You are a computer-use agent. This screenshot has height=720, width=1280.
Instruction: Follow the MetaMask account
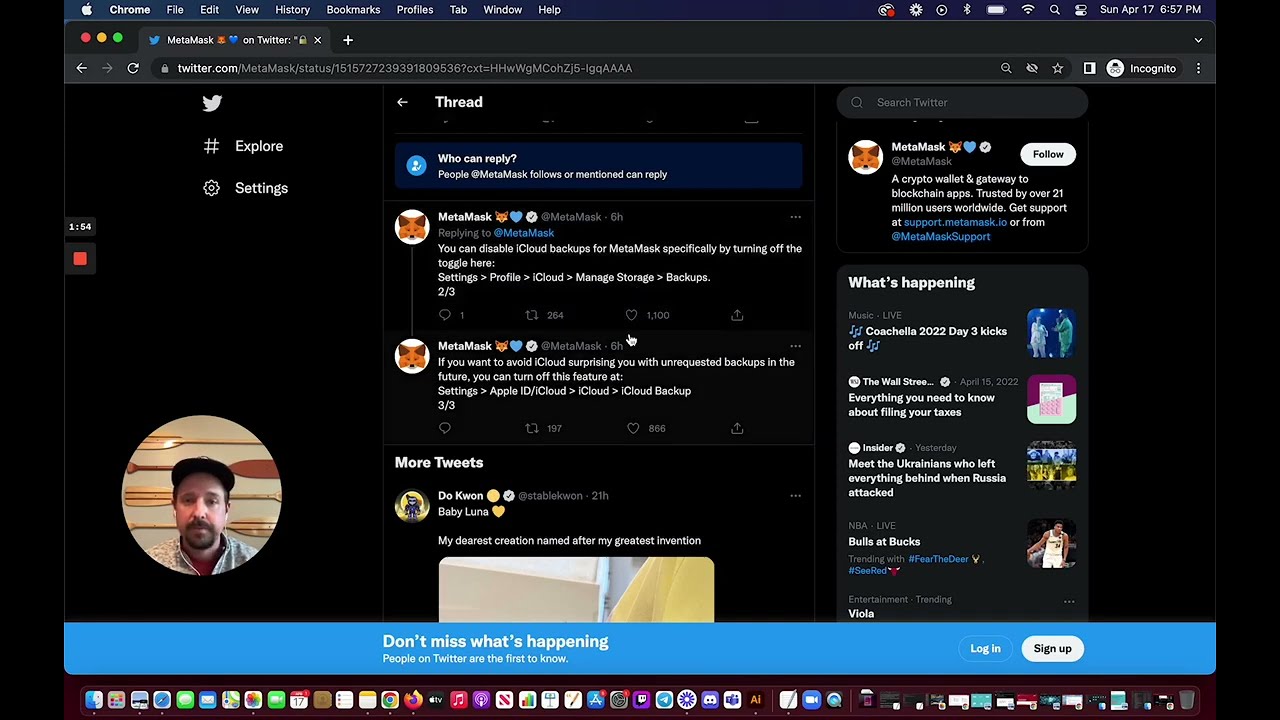pyautogui.click(x=1048, y=154)
